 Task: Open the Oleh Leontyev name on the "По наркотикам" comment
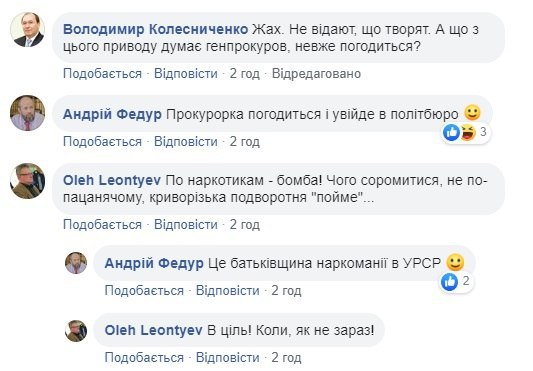tap(112, 180)
